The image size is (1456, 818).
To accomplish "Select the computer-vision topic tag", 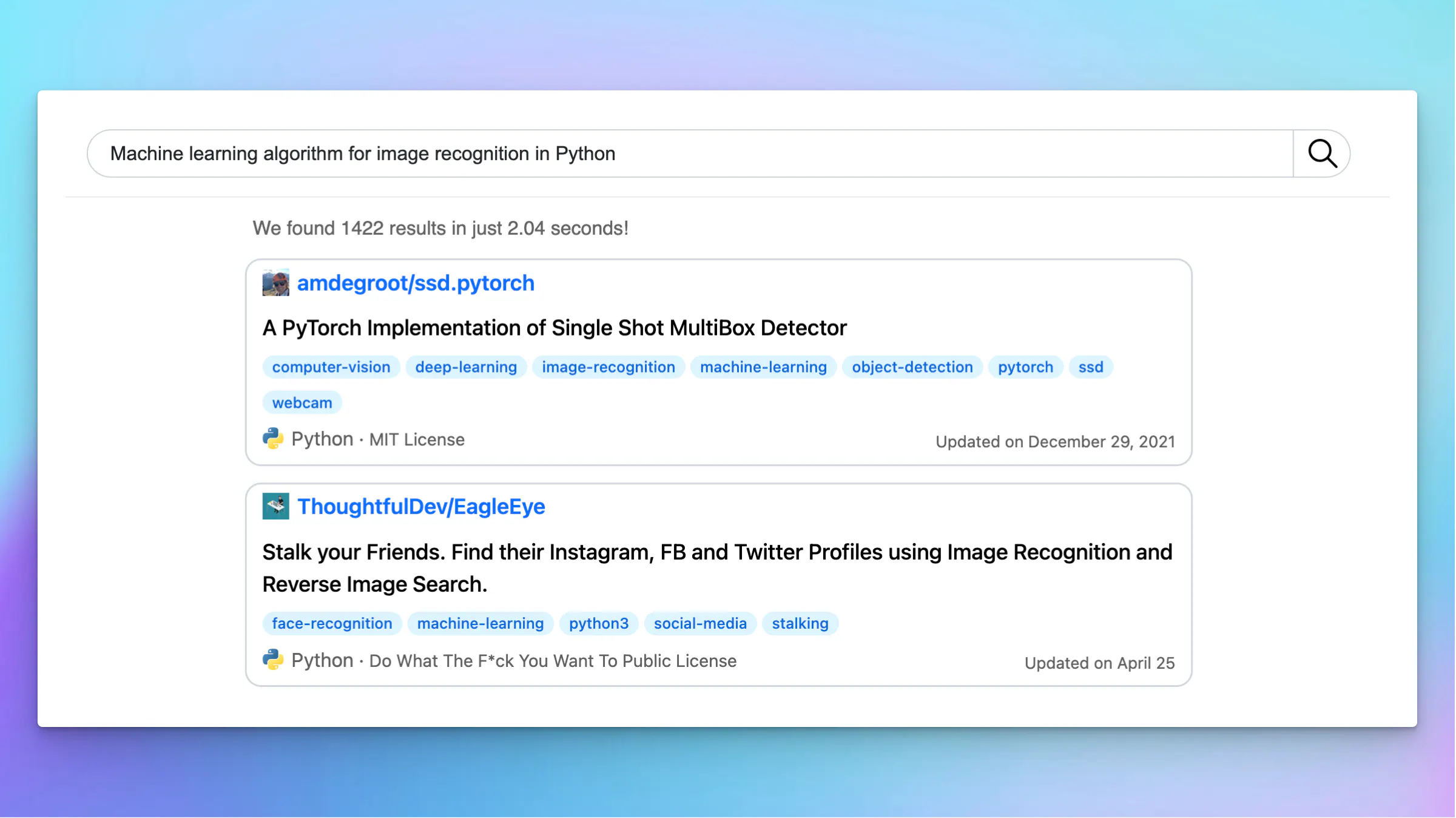I will click(331, 367).
